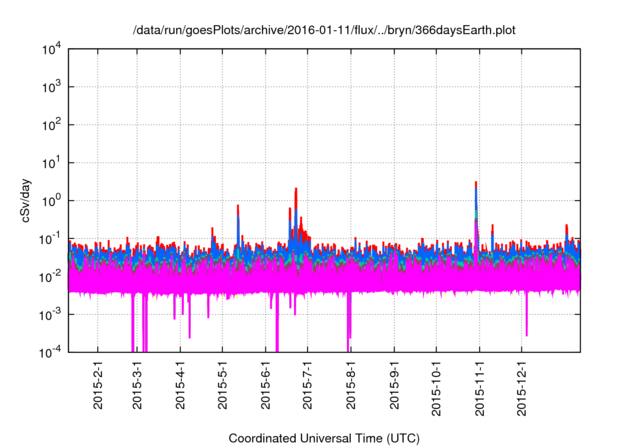The width and height of the screenshot is (640, 448).
Task: Click the 10^0 y-axis tick label
Action: tap(51, 200)
